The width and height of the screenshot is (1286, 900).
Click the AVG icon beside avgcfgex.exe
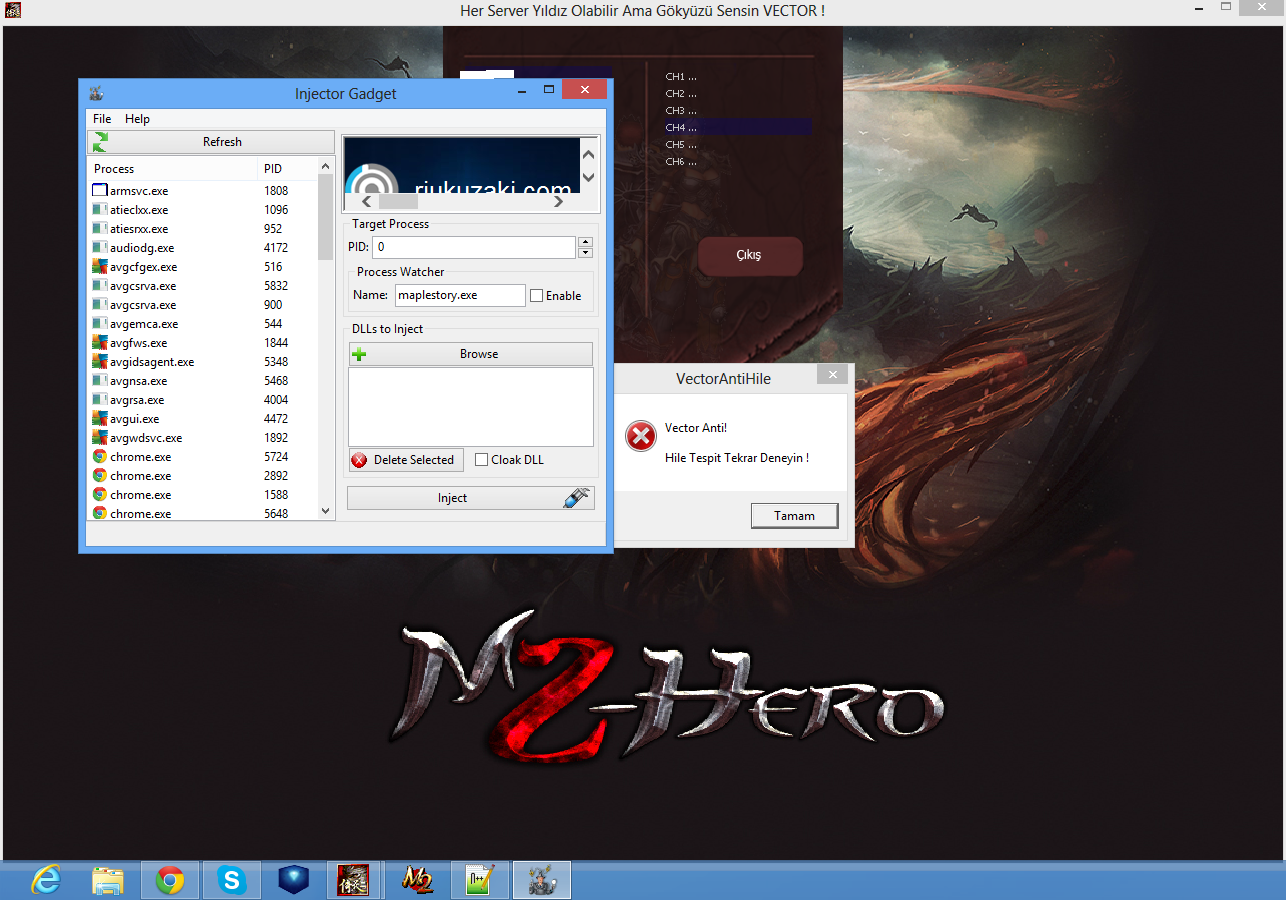coord(100,267)
